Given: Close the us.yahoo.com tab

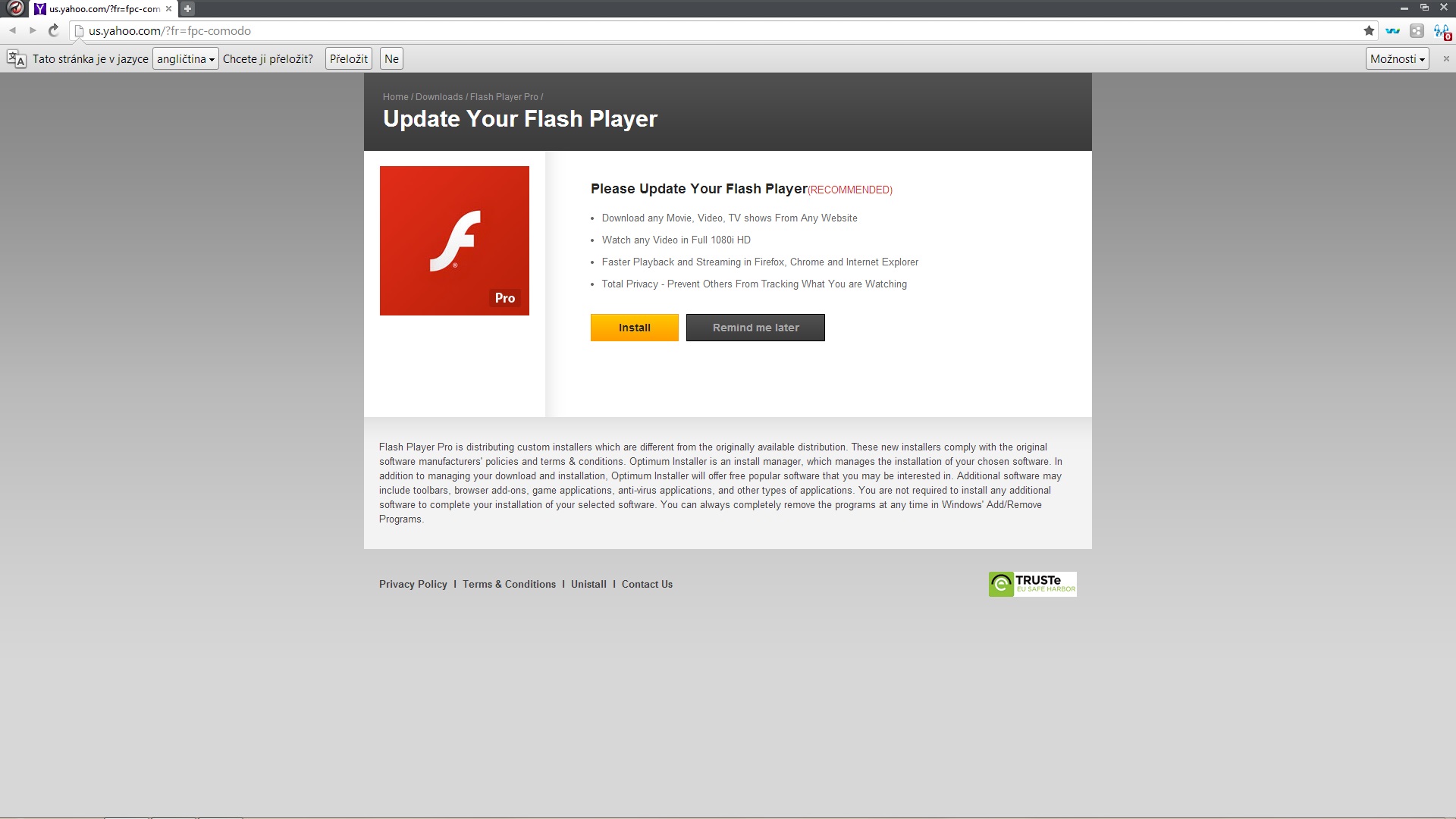Looking at the screenshot, I should [x=168, y=9].
